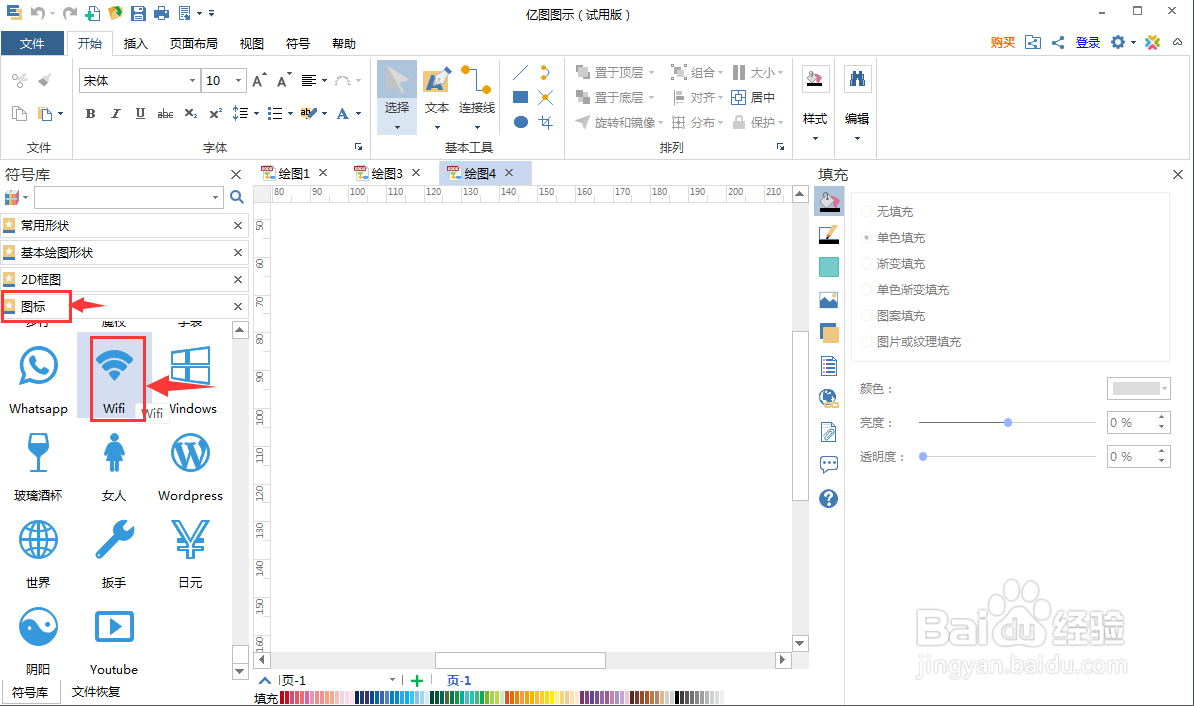
Task: Select the Youtube symbol icon
Action: tap(114, 627)
